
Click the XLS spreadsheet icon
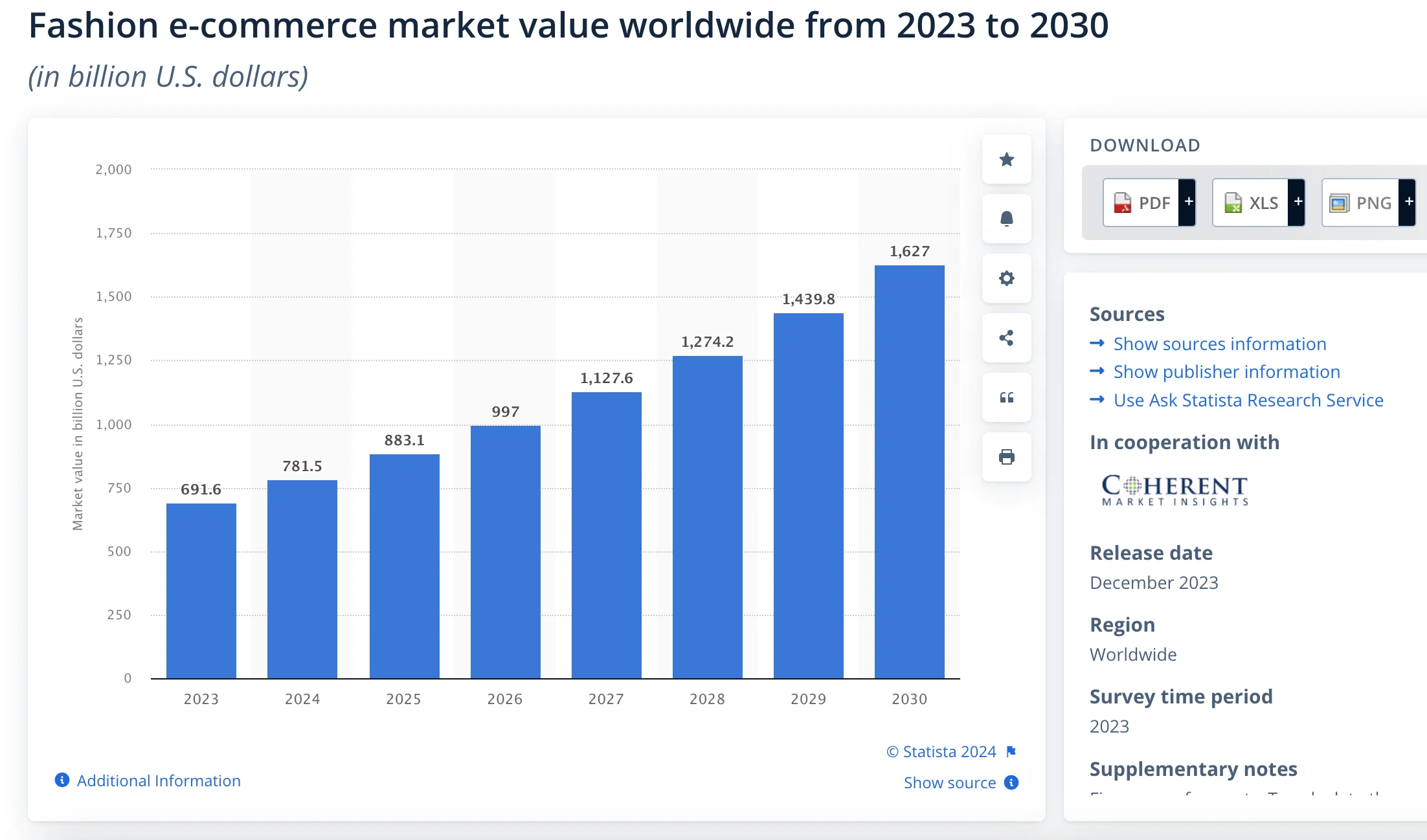tap(1233, 203)
